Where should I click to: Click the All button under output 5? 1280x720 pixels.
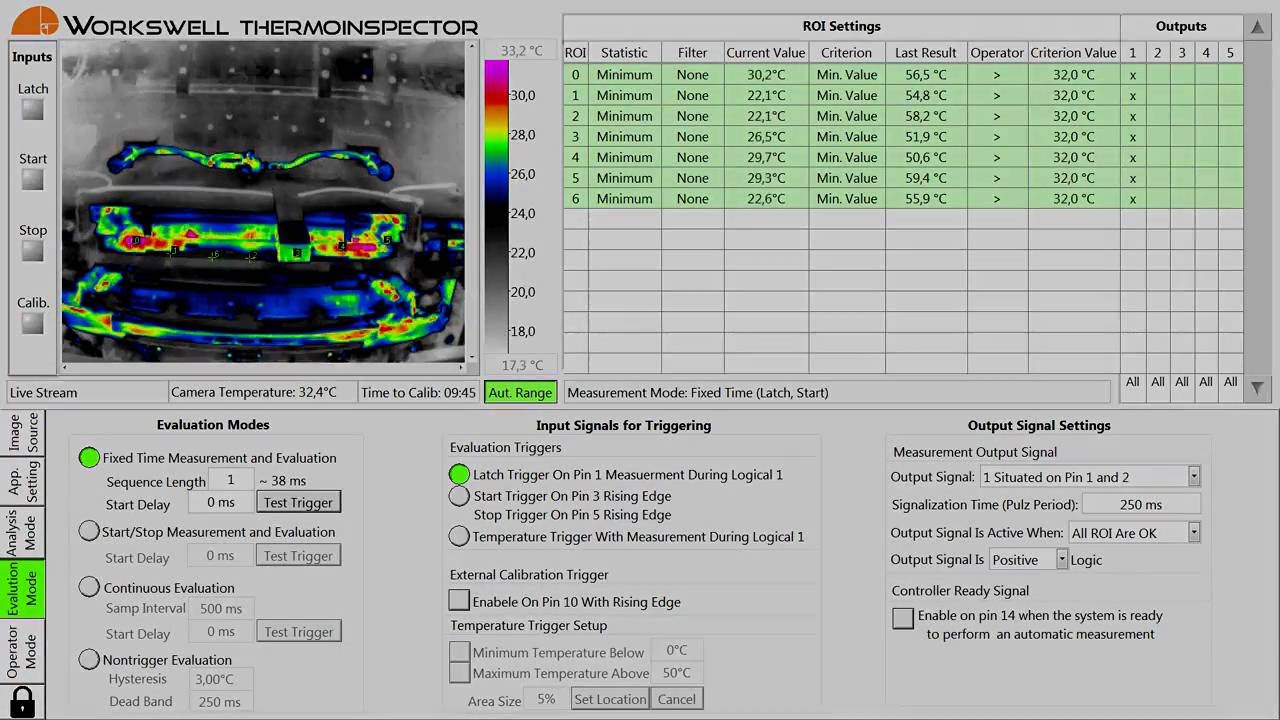point(1230,382)
